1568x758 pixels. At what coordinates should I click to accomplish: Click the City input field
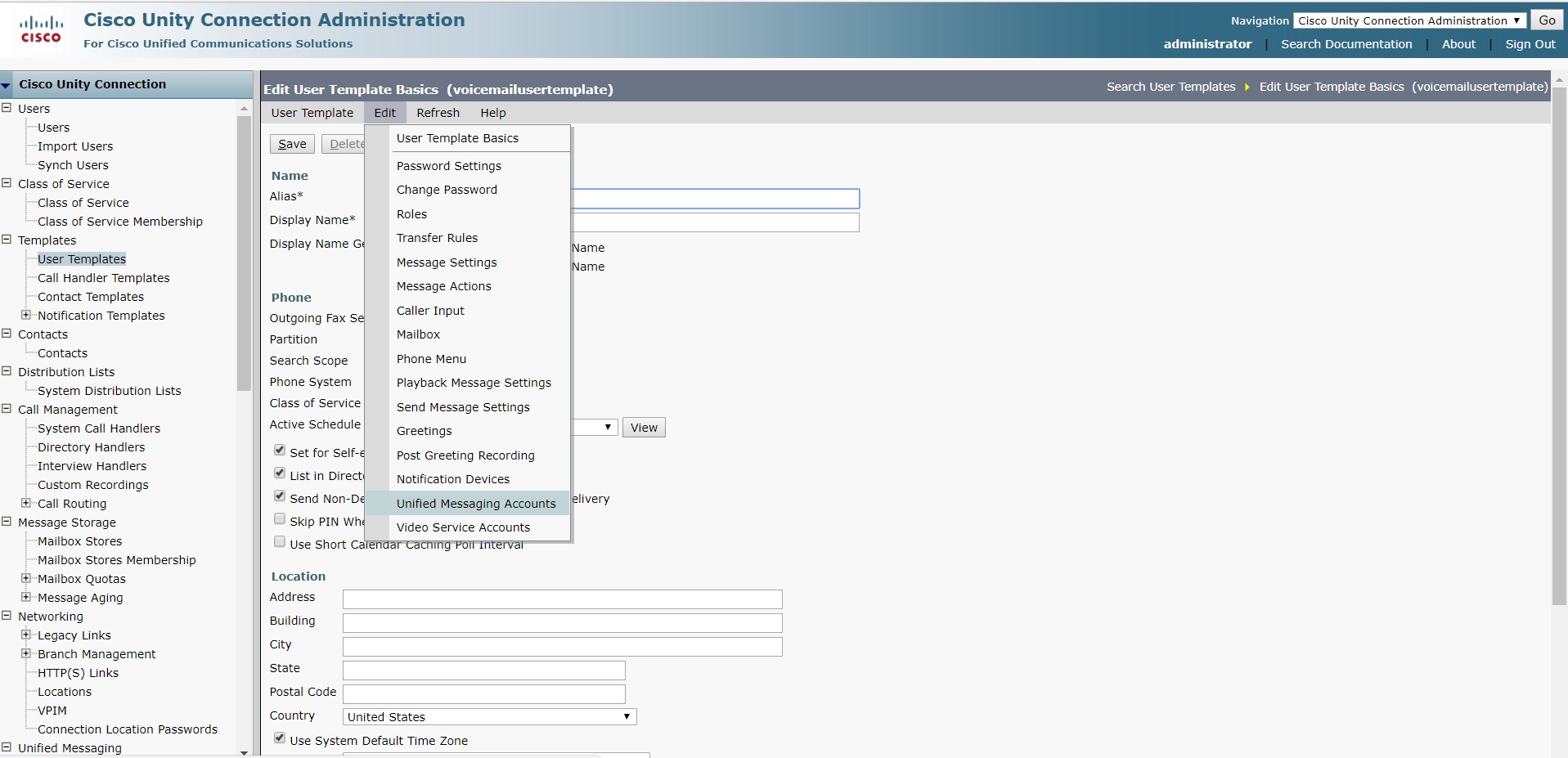click(563, 647)
